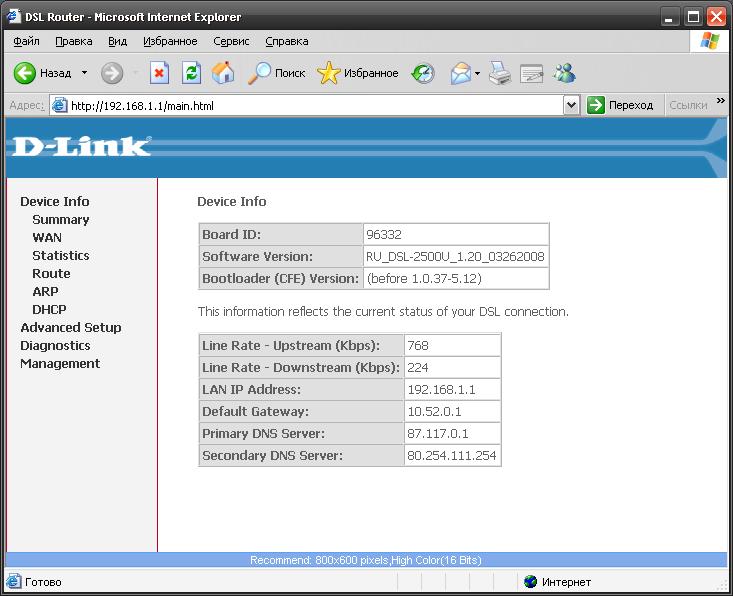
Task: Click upstream rate value 768
Action: 418,346
